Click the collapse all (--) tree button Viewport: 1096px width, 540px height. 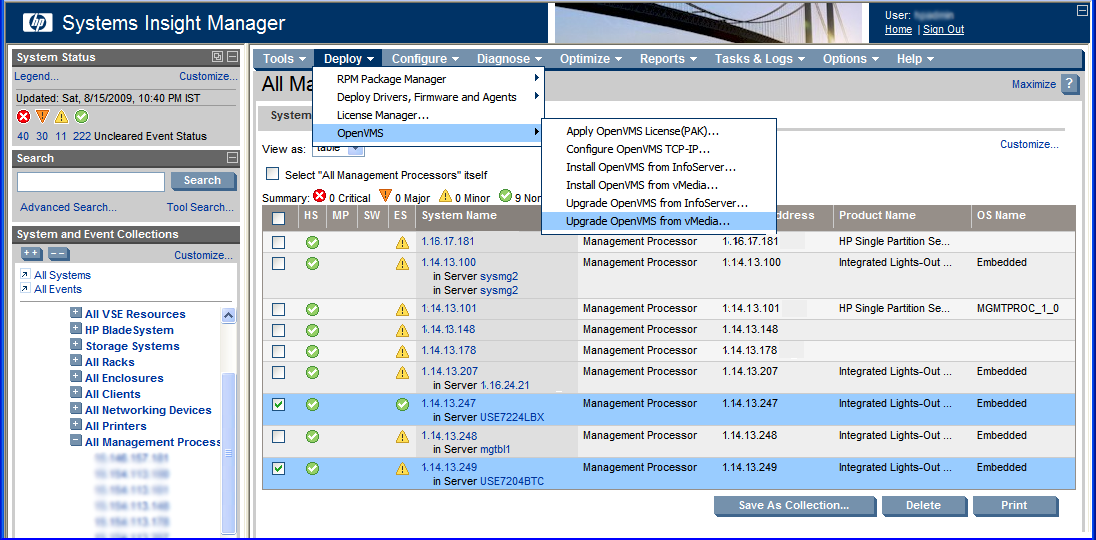pyautogui.click(x=59, y=254)
